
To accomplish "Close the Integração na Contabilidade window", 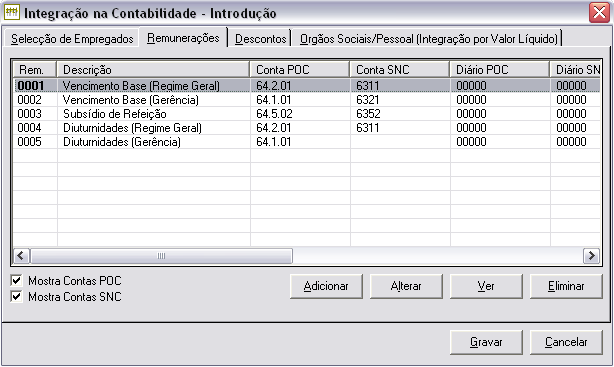I will (599, 13).
